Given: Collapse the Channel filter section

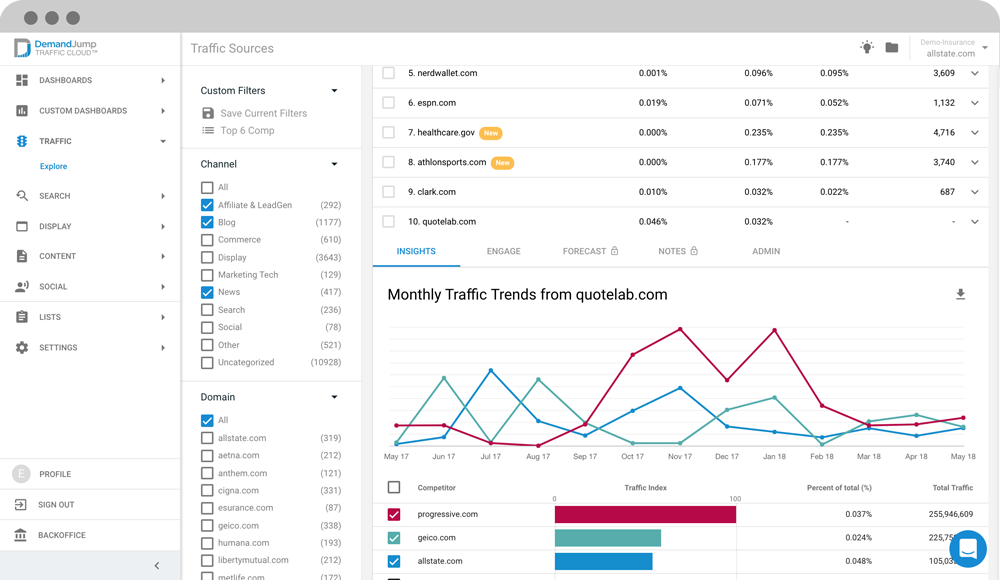Looking at the screenshot, I should coord(334,164).
